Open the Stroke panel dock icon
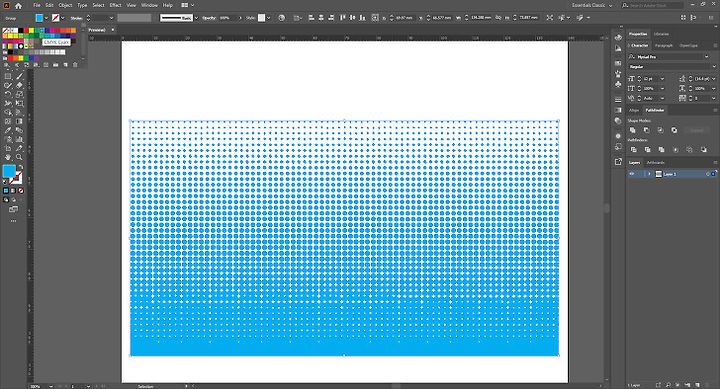Image resolution: width=720 pixels, height=389 pixels. click(618, 100)
